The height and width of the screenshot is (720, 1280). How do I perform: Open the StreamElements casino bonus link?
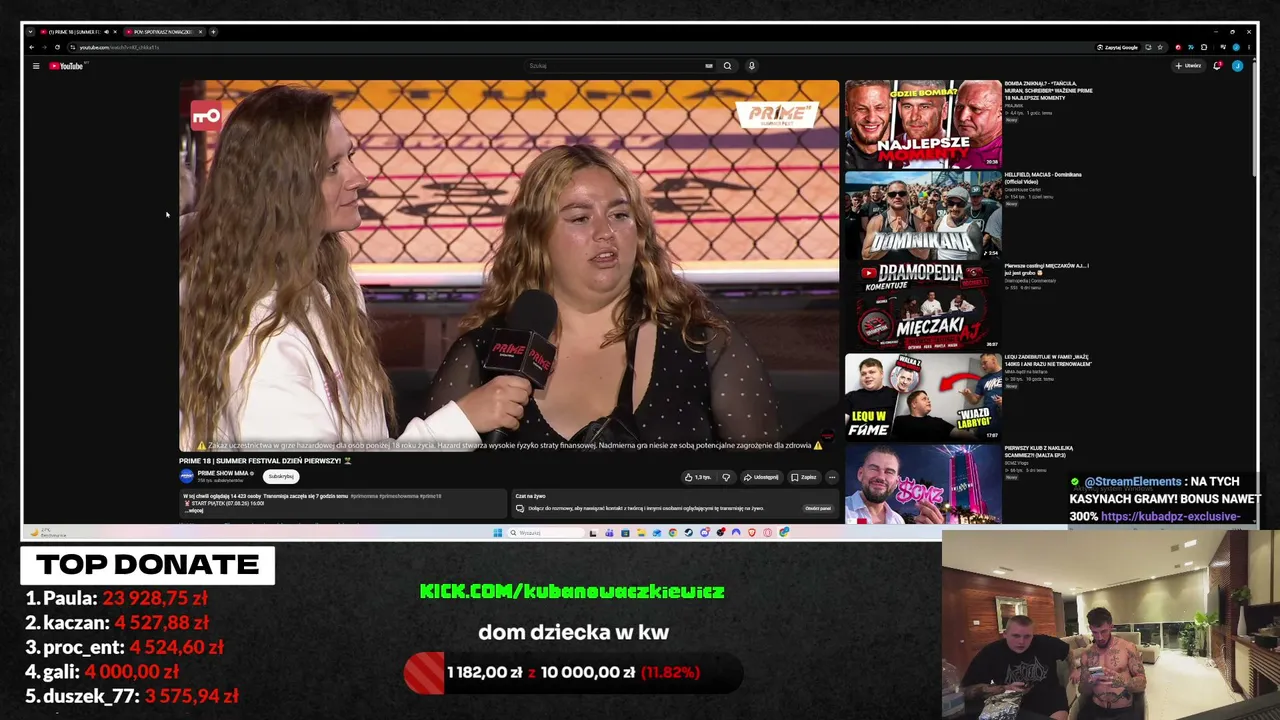[1171, 517]
